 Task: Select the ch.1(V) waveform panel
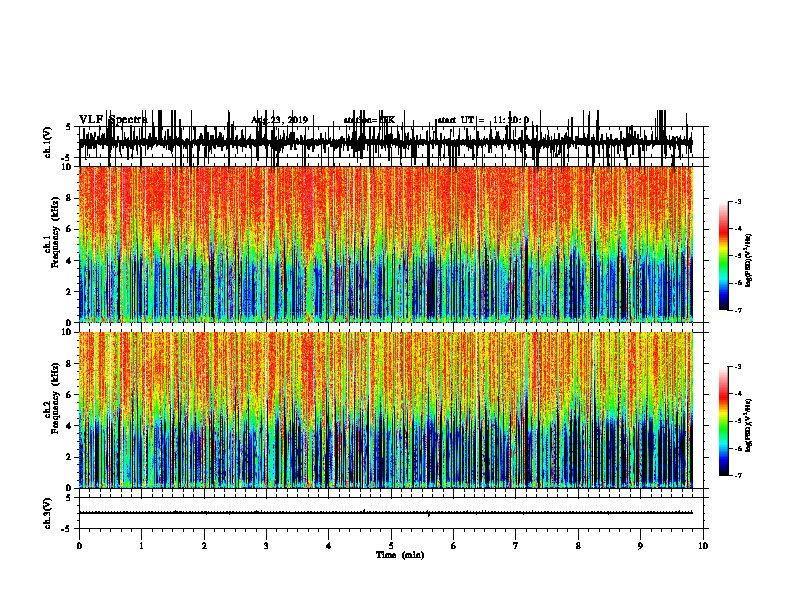click(393, 142)
